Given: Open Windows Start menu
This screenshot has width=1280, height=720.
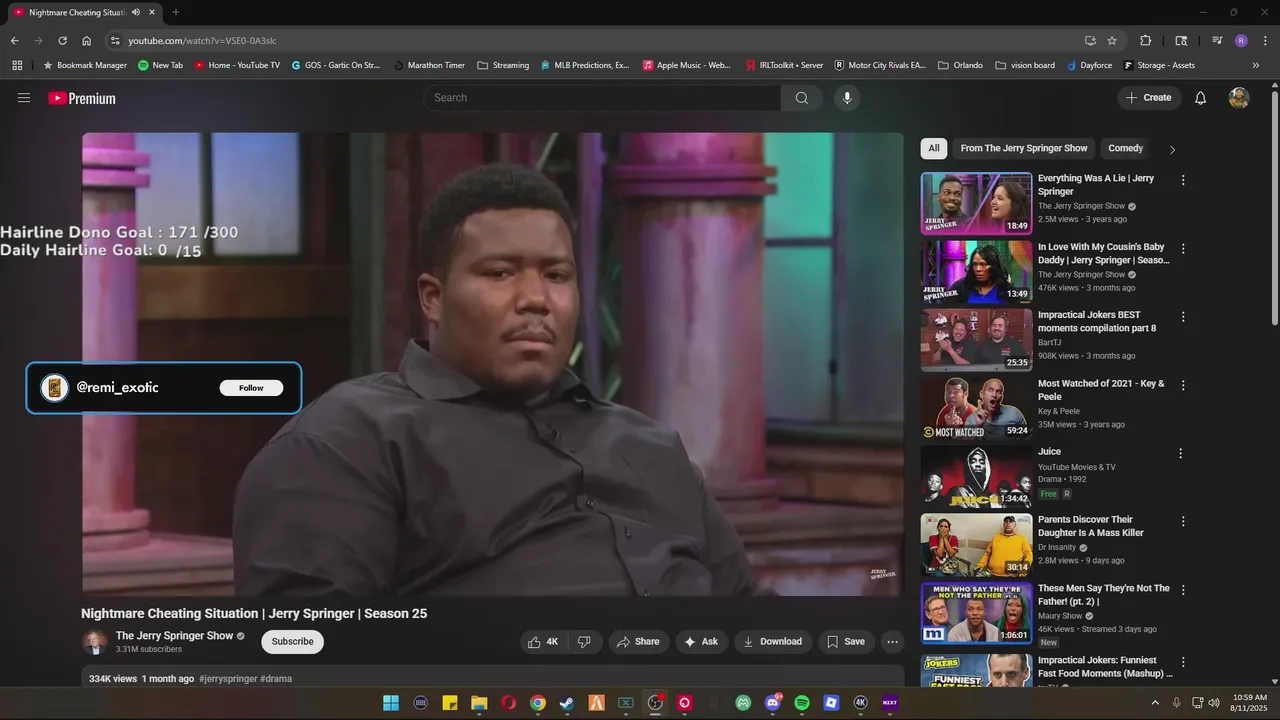Looking at the screenshot, I should click(x=390, y=703).
